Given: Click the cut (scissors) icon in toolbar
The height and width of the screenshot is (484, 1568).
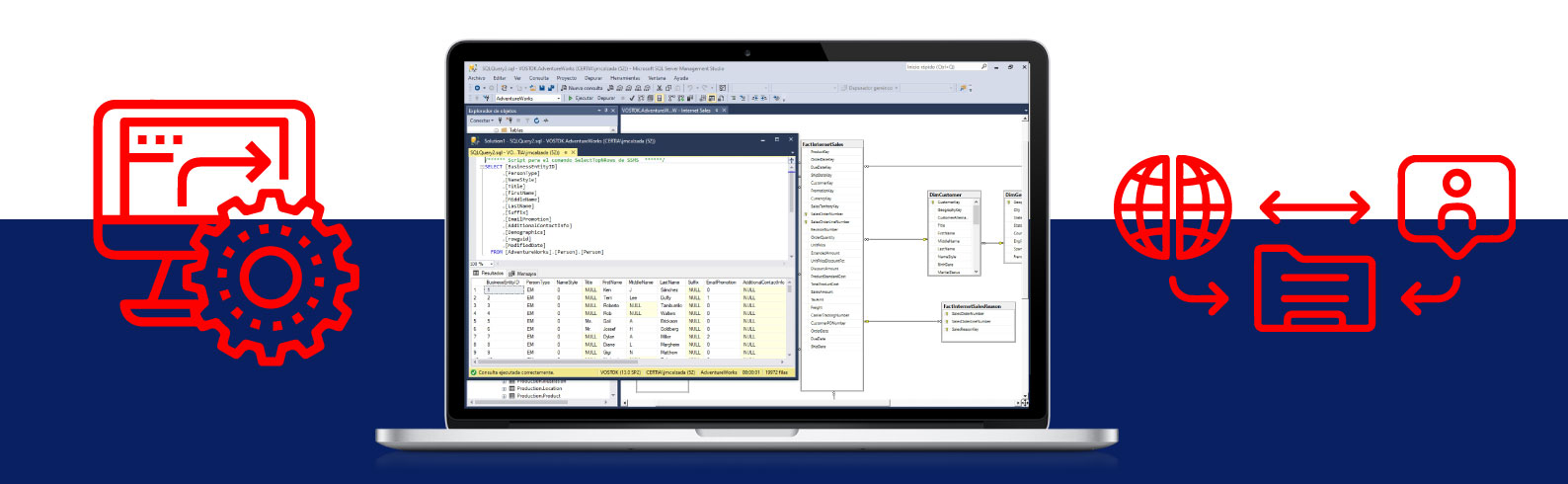Looking at the screenshot, I should pos(659,88).
